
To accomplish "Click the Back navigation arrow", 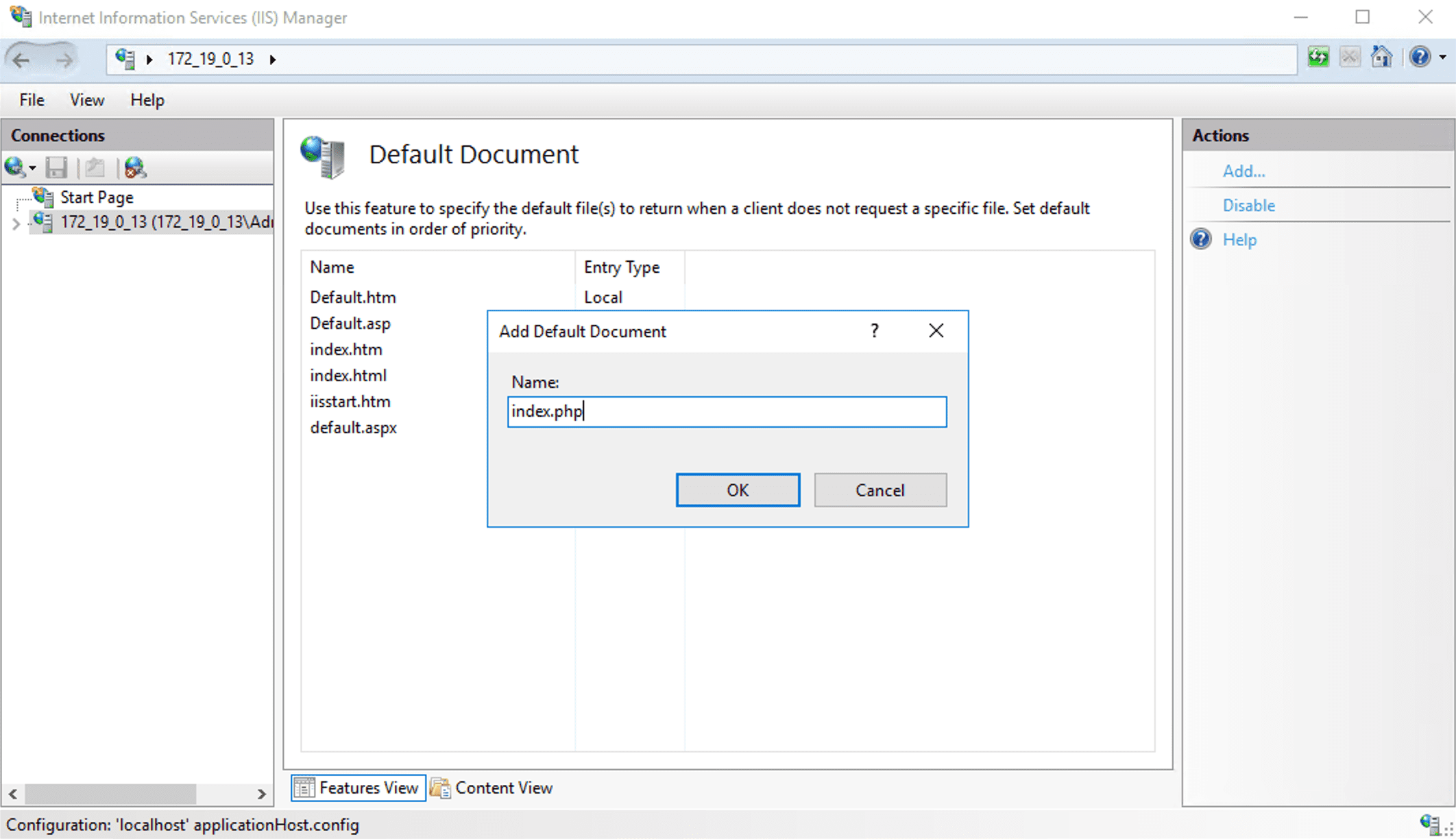I will point(22,60).
